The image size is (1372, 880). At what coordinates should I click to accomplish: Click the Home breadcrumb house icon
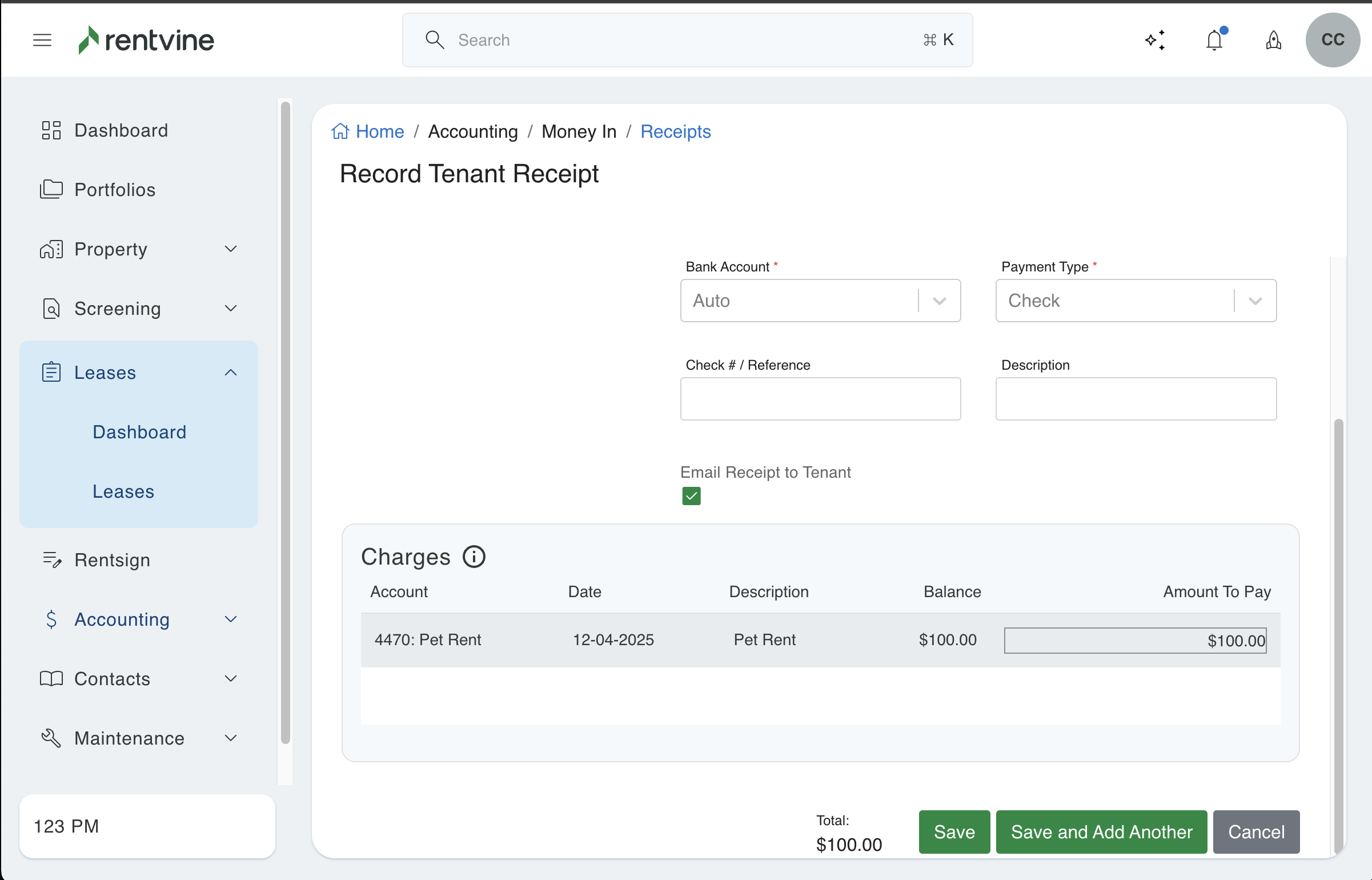(340, 131)
